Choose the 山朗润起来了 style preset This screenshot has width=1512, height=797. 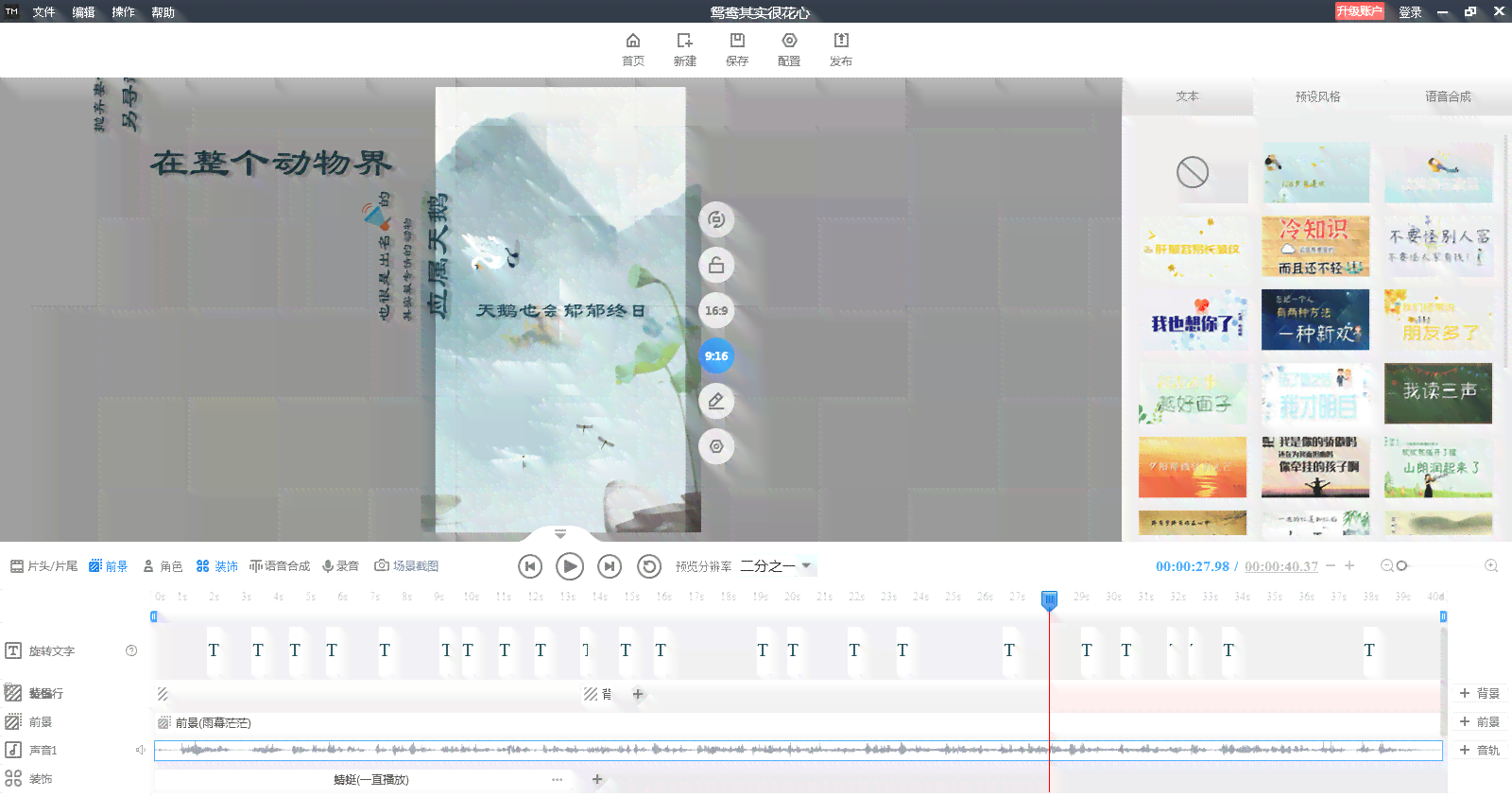[x=1438, y=467]
